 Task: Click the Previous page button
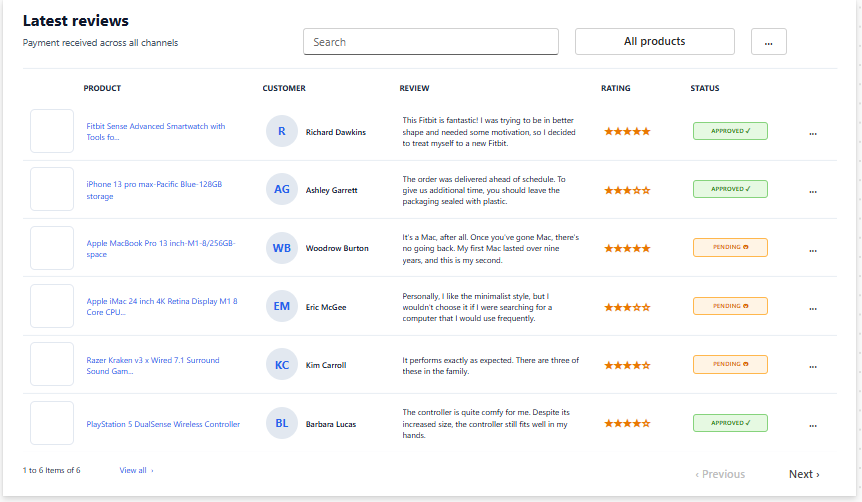[x=720, y=474]
